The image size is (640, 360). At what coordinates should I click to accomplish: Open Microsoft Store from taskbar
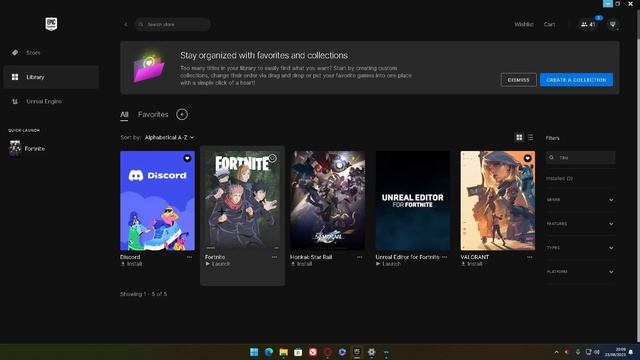point(298,352)
